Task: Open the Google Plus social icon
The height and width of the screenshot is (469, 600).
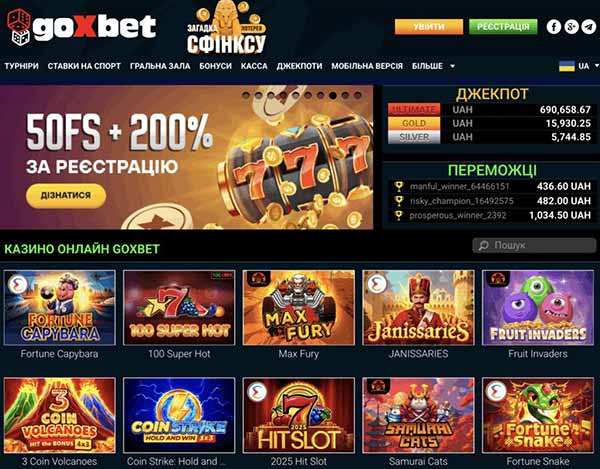Action: click(571, 27)
